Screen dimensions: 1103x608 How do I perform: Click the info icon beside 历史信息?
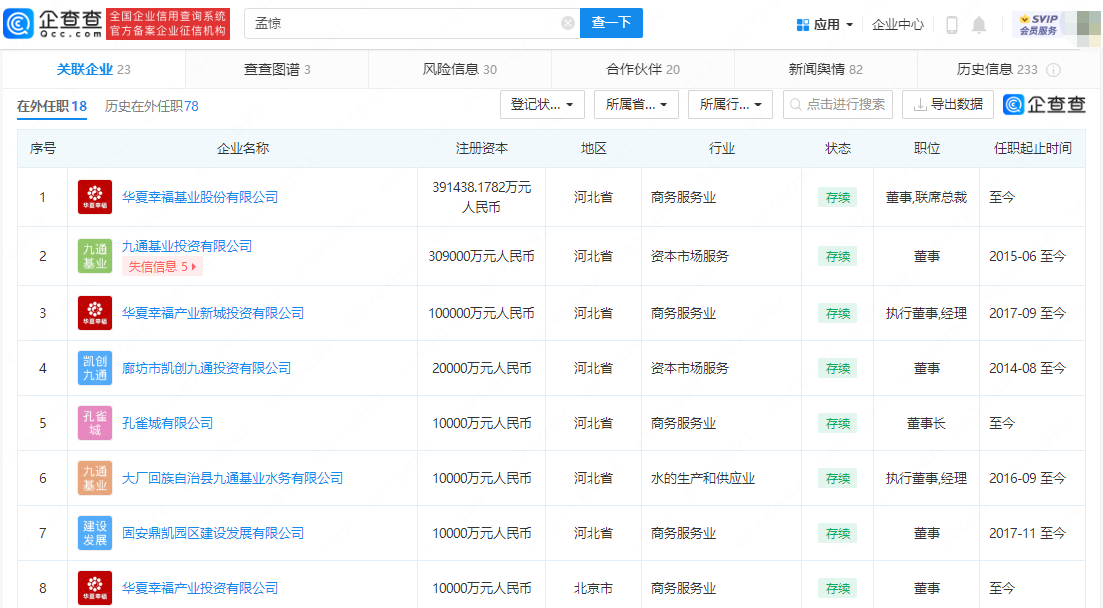click(1053, 70)
